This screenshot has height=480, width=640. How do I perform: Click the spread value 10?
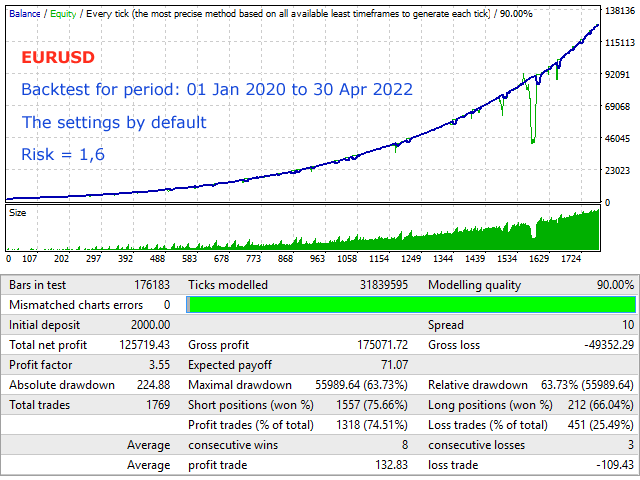tap(628, 325)
